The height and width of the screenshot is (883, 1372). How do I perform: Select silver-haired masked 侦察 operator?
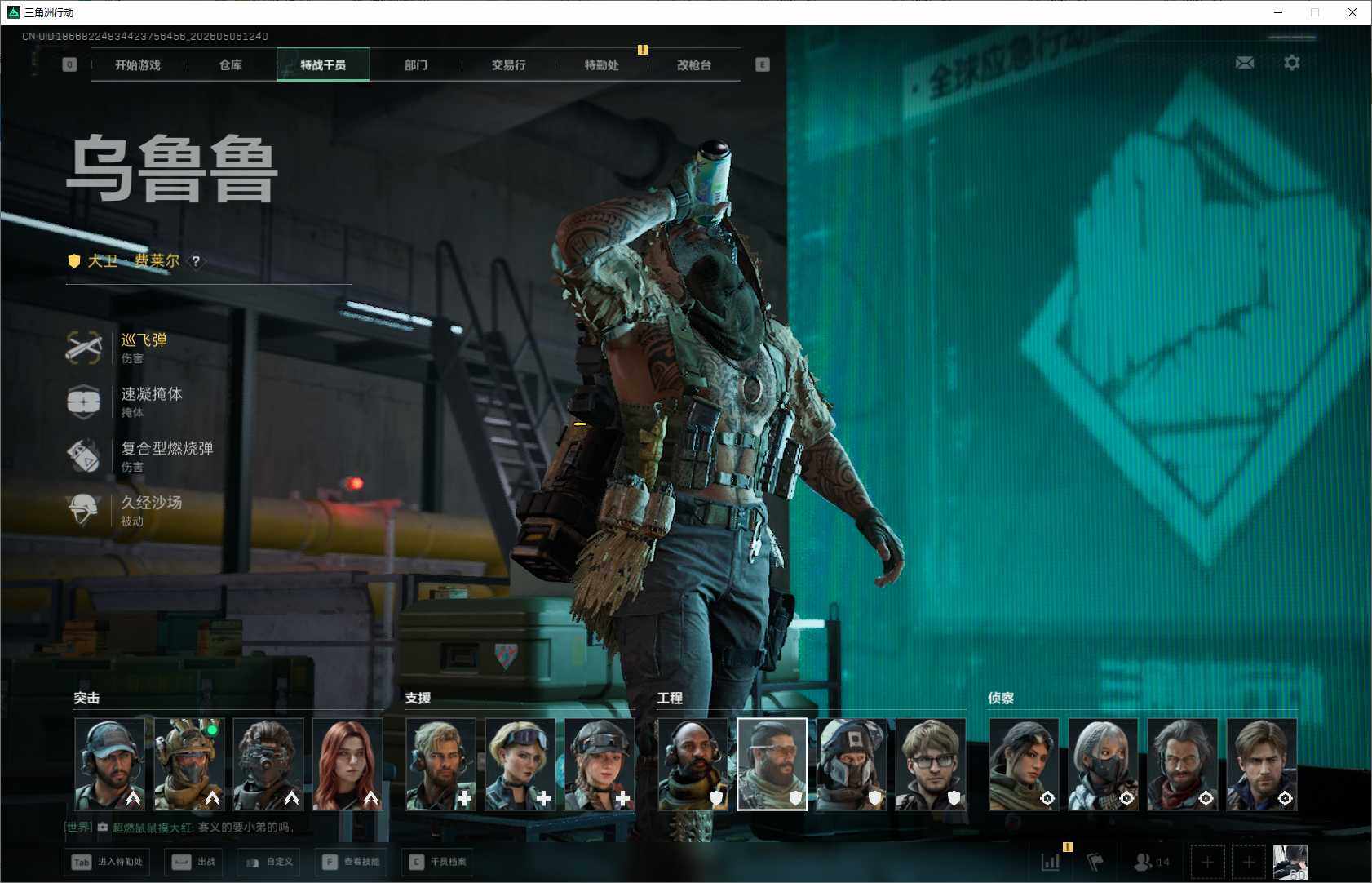click(x=1103, y=764)
